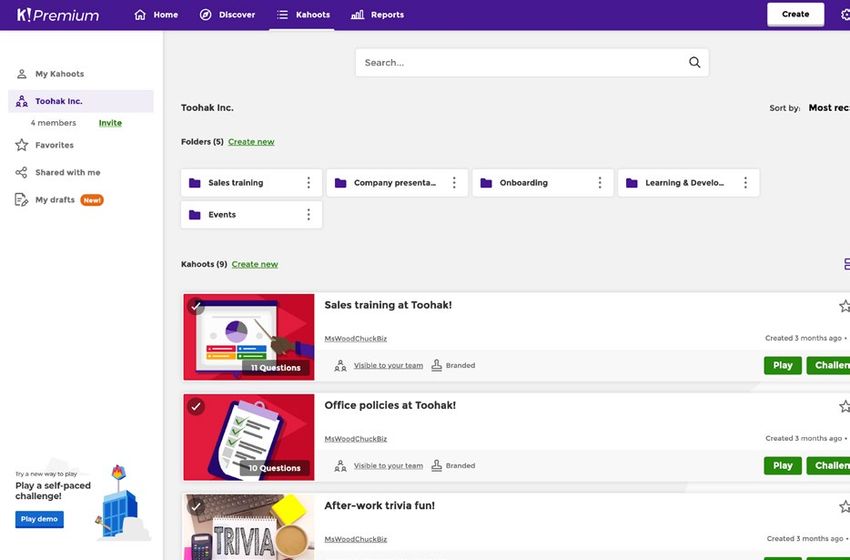Click team visibility icon on Sales training row
Screen dimensions: 850x560
(340, 366)
